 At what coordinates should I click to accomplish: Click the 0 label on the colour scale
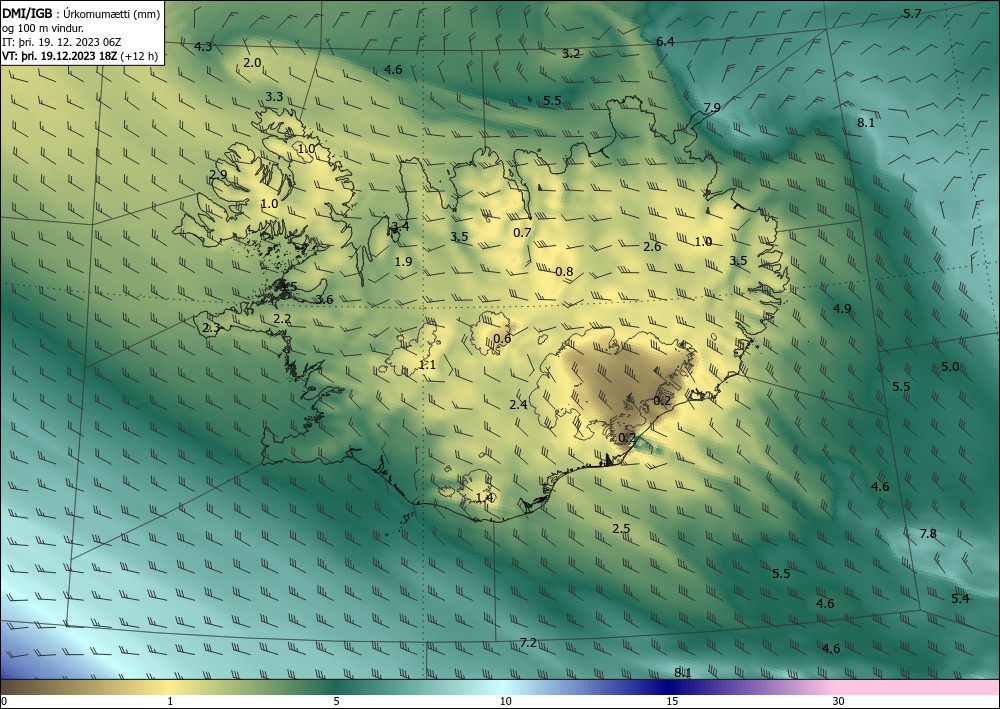[4, 701]
